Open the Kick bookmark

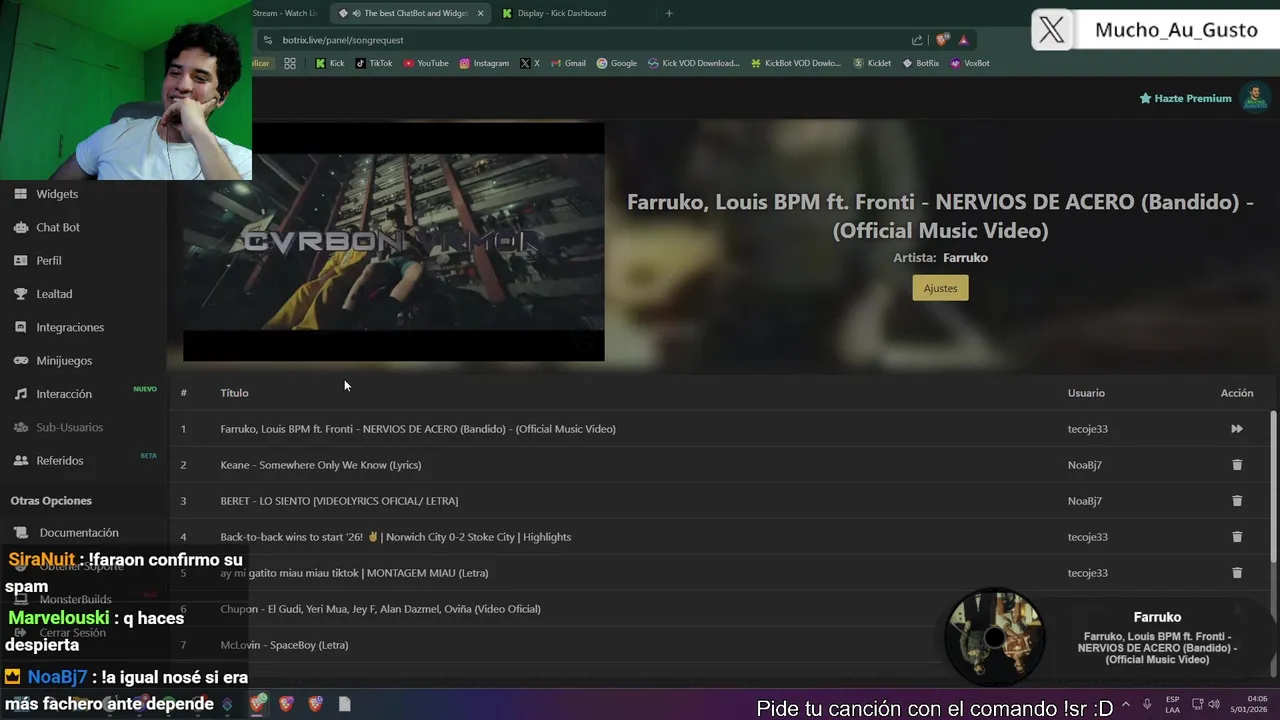coord(329,63)
